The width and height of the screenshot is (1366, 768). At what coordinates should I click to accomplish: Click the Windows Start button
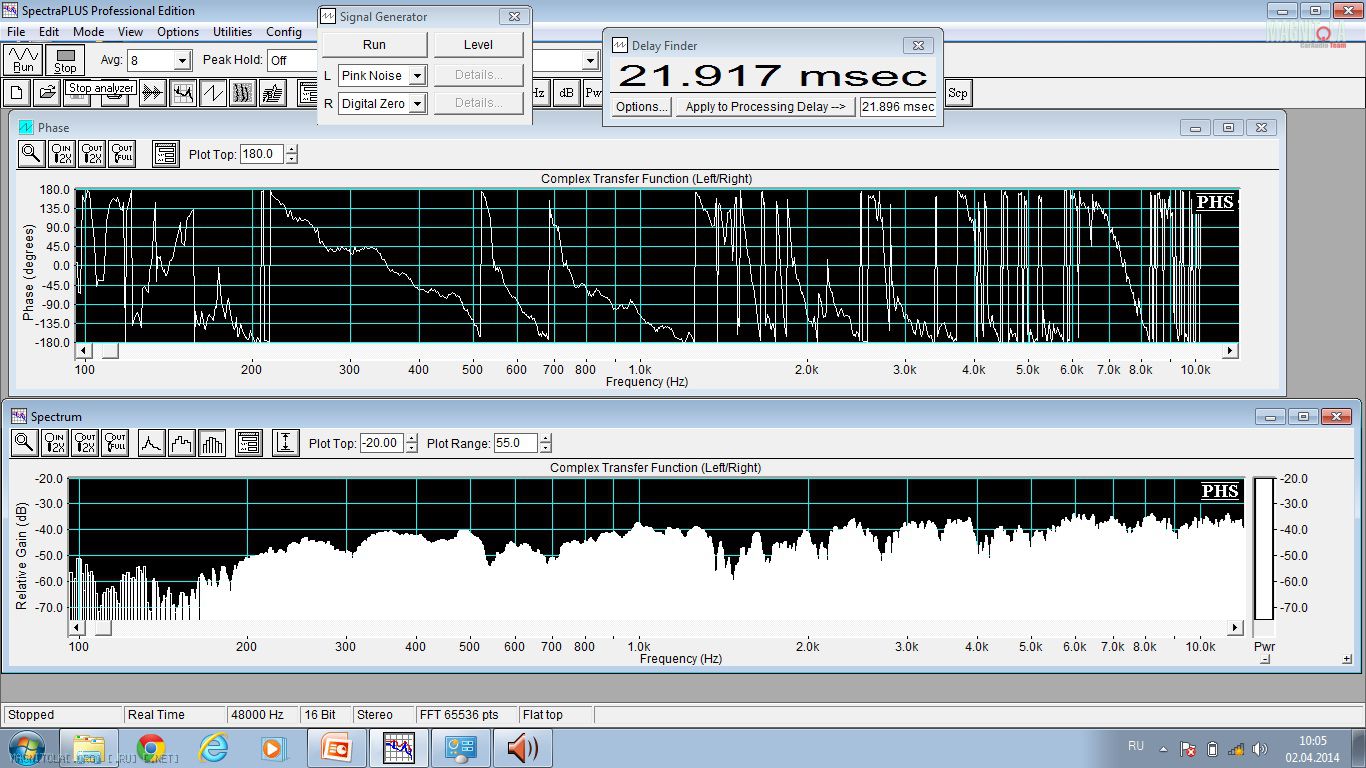[x=26, y=748]
